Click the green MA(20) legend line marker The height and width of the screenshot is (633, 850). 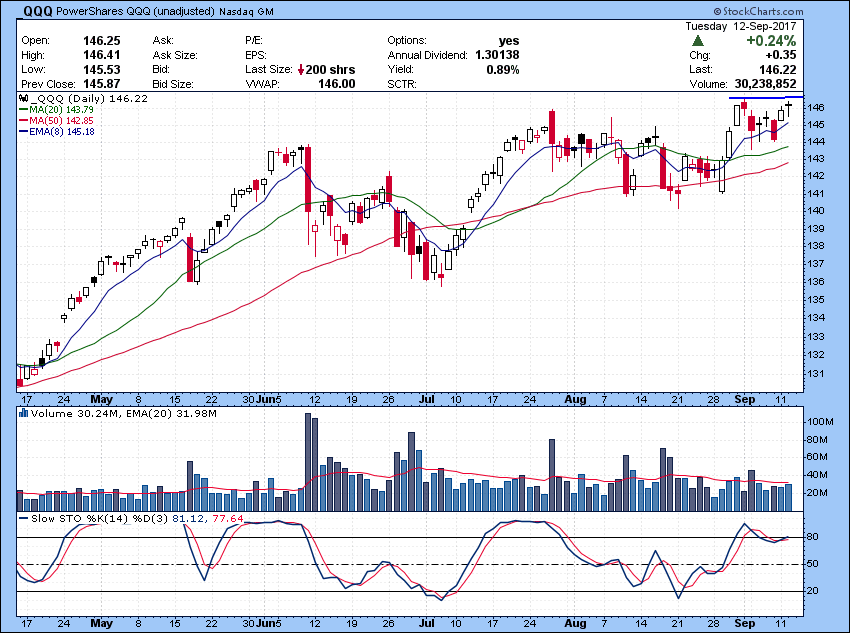click(24, 110)
